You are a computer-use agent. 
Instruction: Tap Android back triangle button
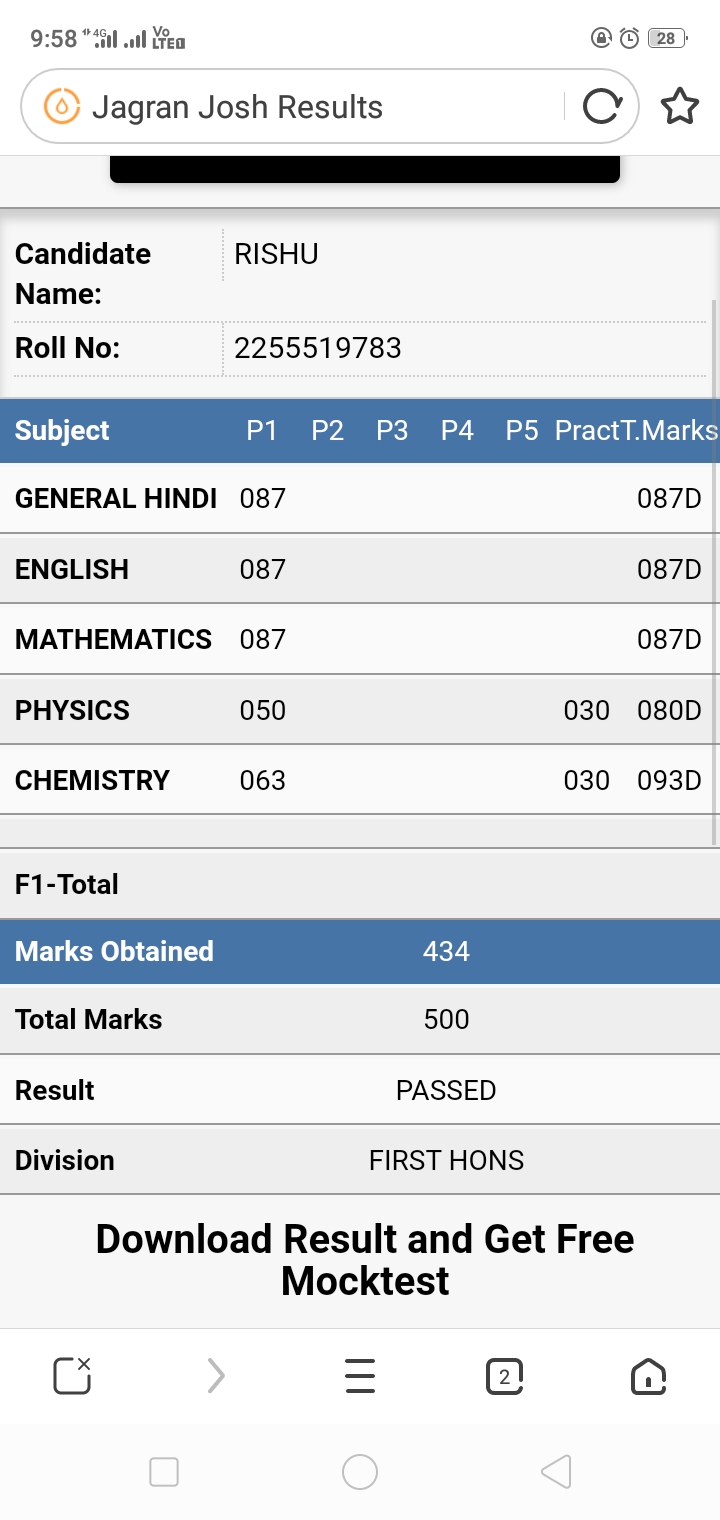pos(556,1472)
